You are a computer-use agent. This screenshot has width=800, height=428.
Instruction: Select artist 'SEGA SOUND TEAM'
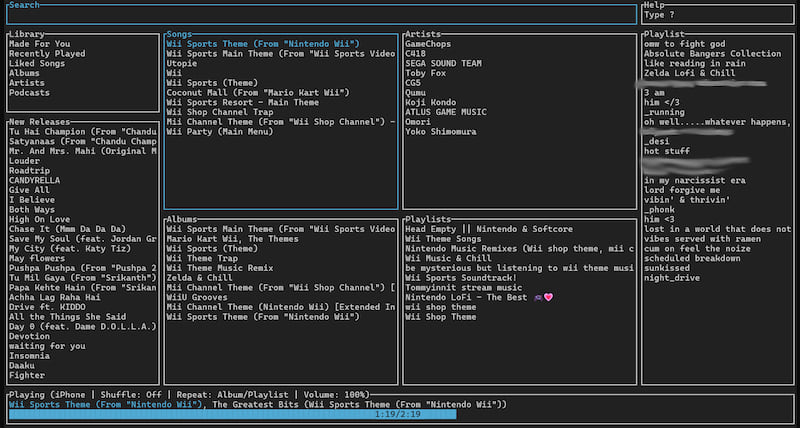[443, 63]
